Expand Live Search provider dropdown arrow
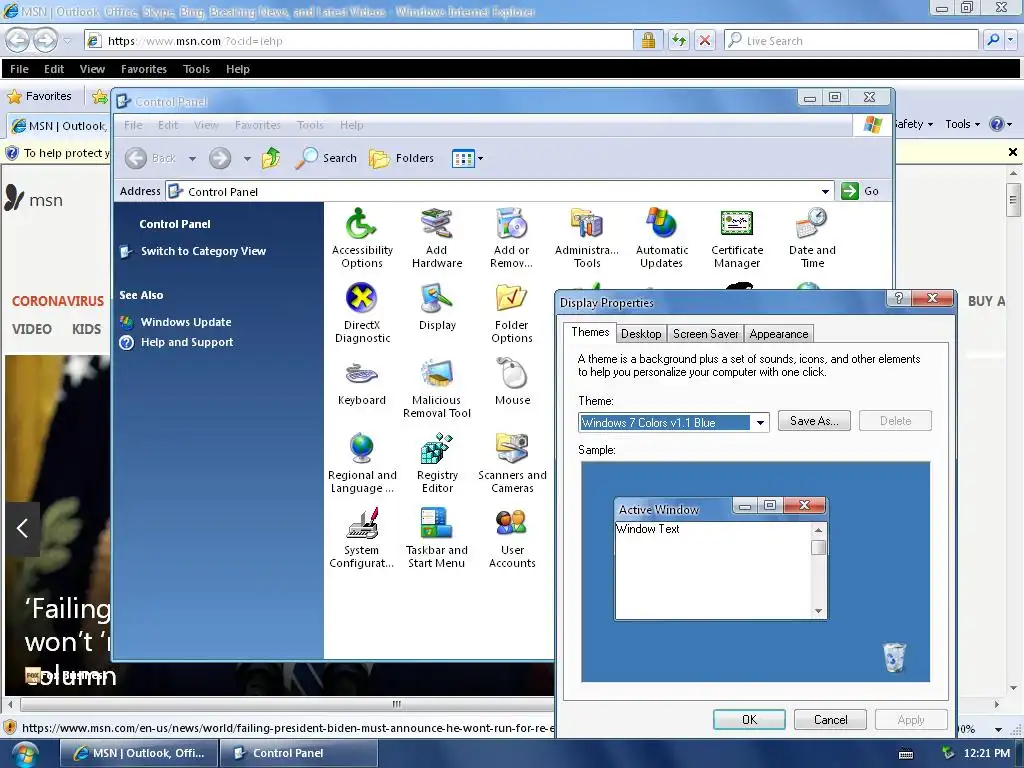Screen dimensions: 1024x768 click(1011, 40)
